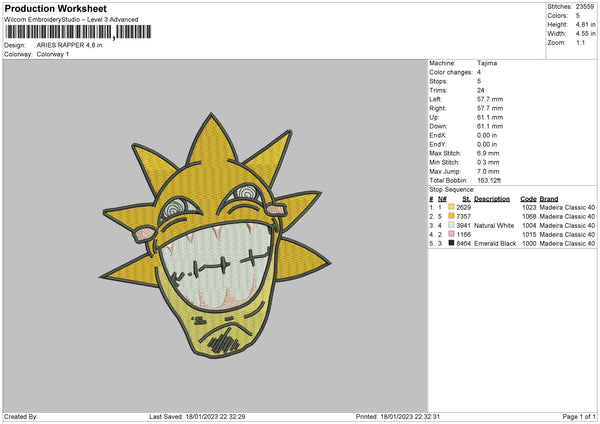600x424 pixels.
Task: Click the Color changes value 4
Action: [479, 72]
